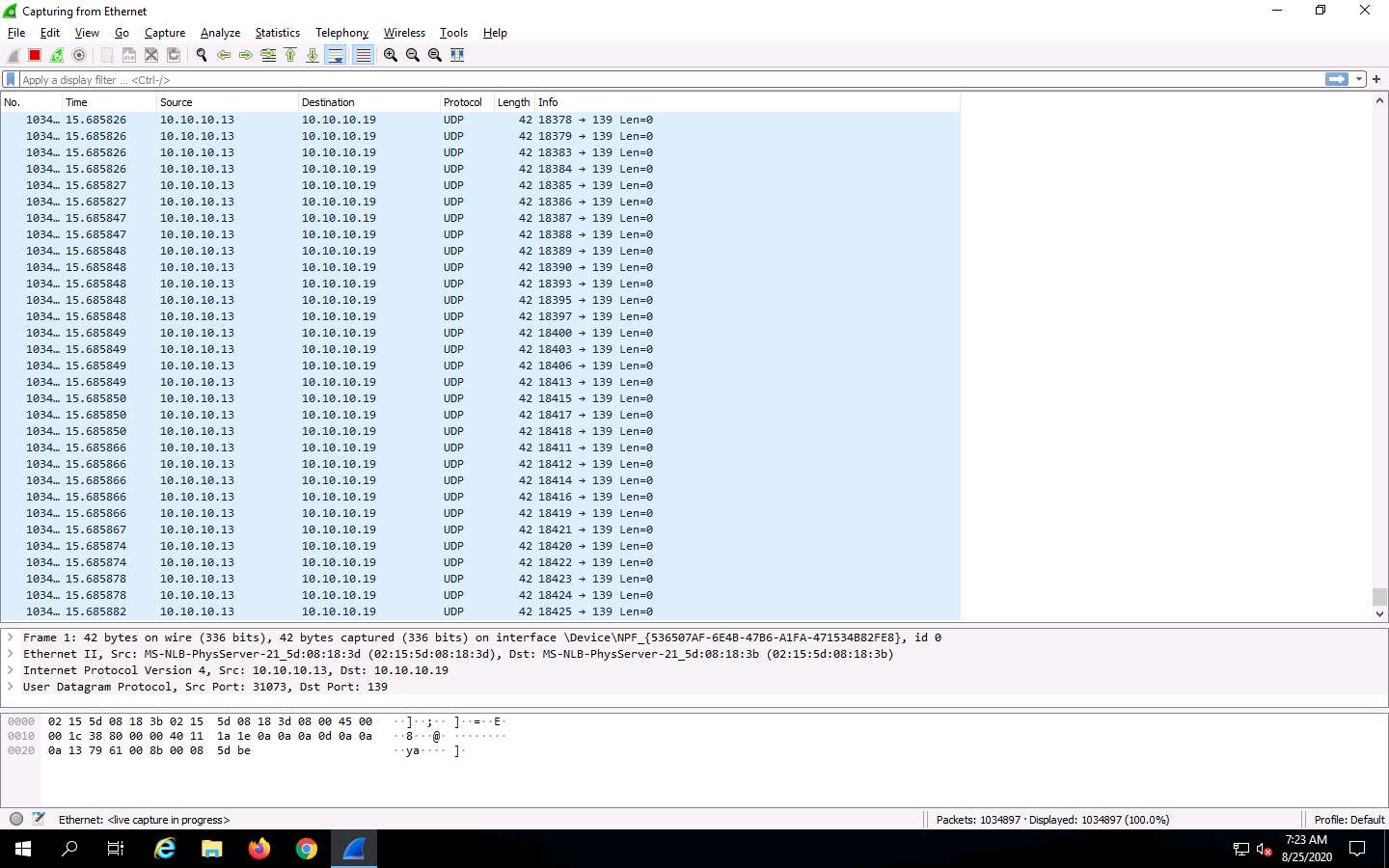Sort by the Protocol column header
The image size is (1389, 868).
[467, 102]
